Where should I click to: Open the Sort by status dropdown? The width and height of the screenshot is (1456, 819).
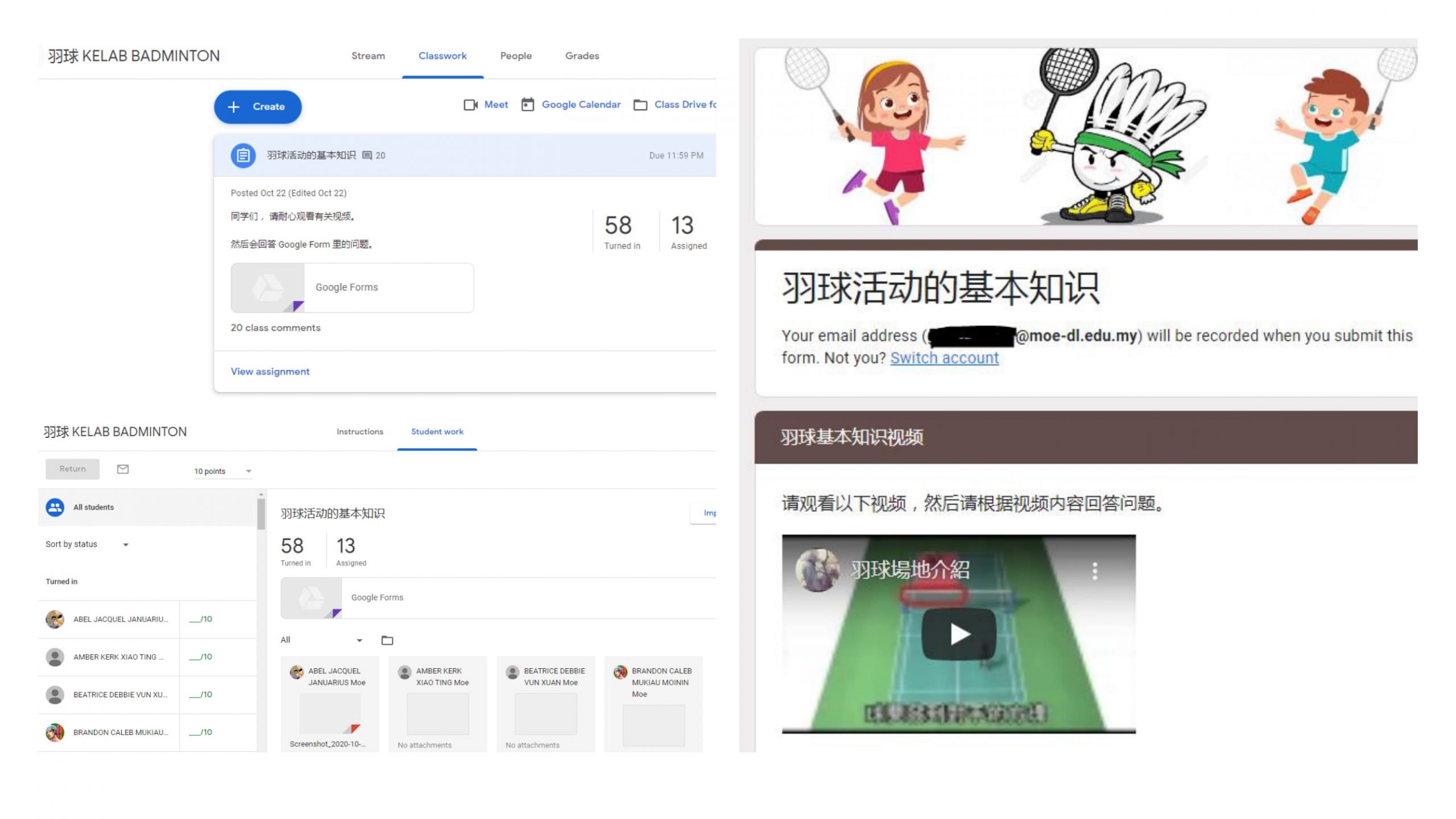[87, 544]
